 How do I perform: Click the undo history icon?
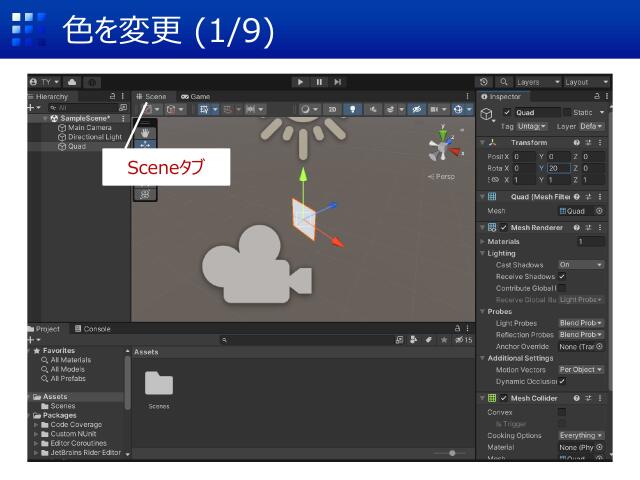pos(484,82)
